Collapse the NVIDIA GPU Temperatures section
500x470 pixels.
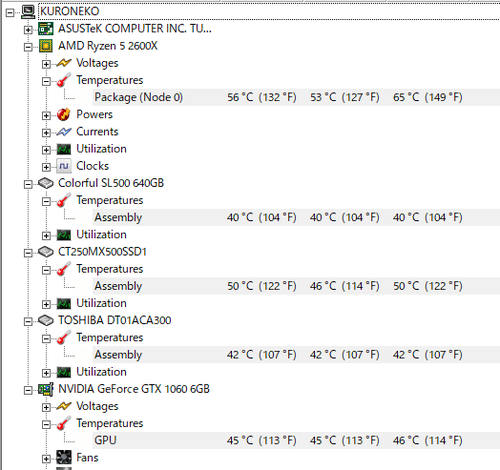tap(46, 424)
